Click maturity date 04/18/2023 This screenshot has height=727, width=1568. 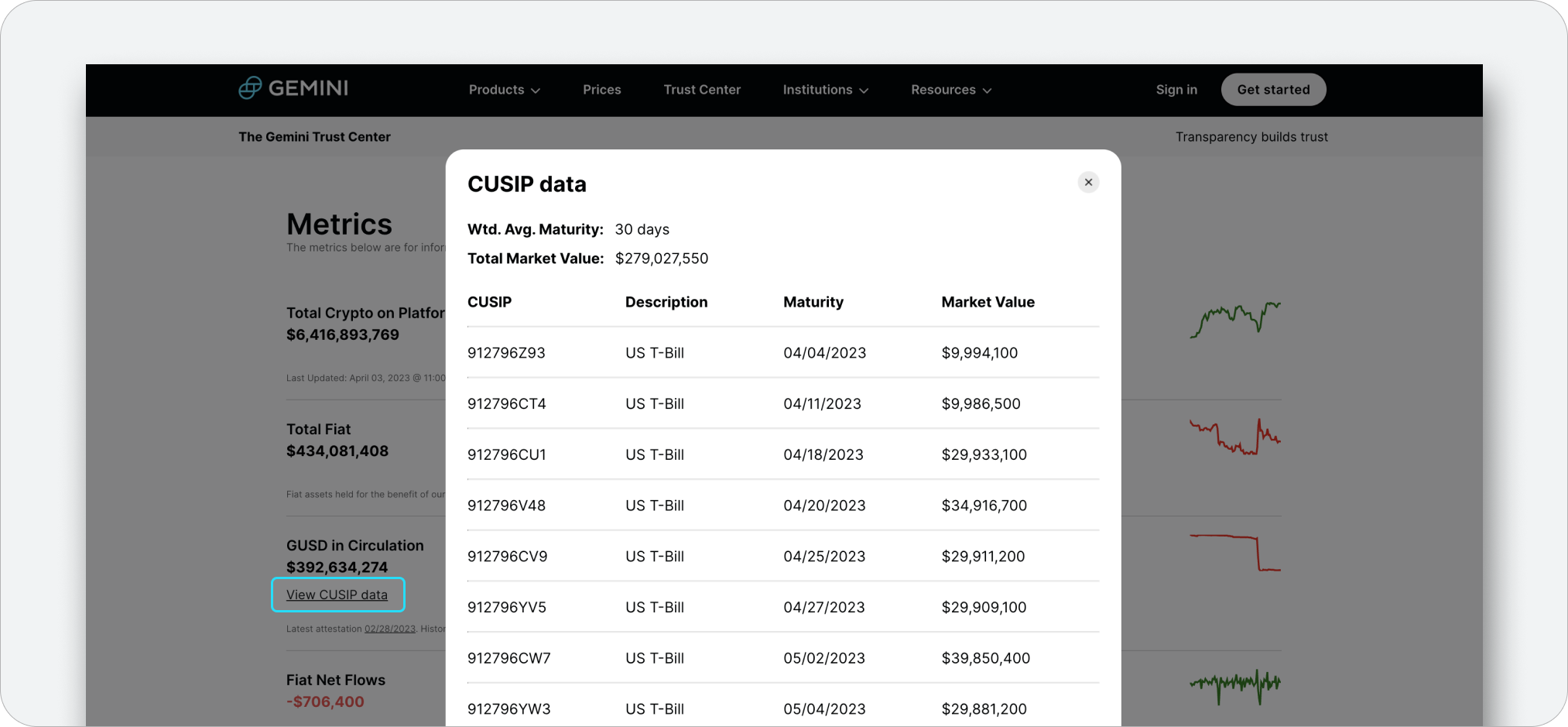coord(823,455)
